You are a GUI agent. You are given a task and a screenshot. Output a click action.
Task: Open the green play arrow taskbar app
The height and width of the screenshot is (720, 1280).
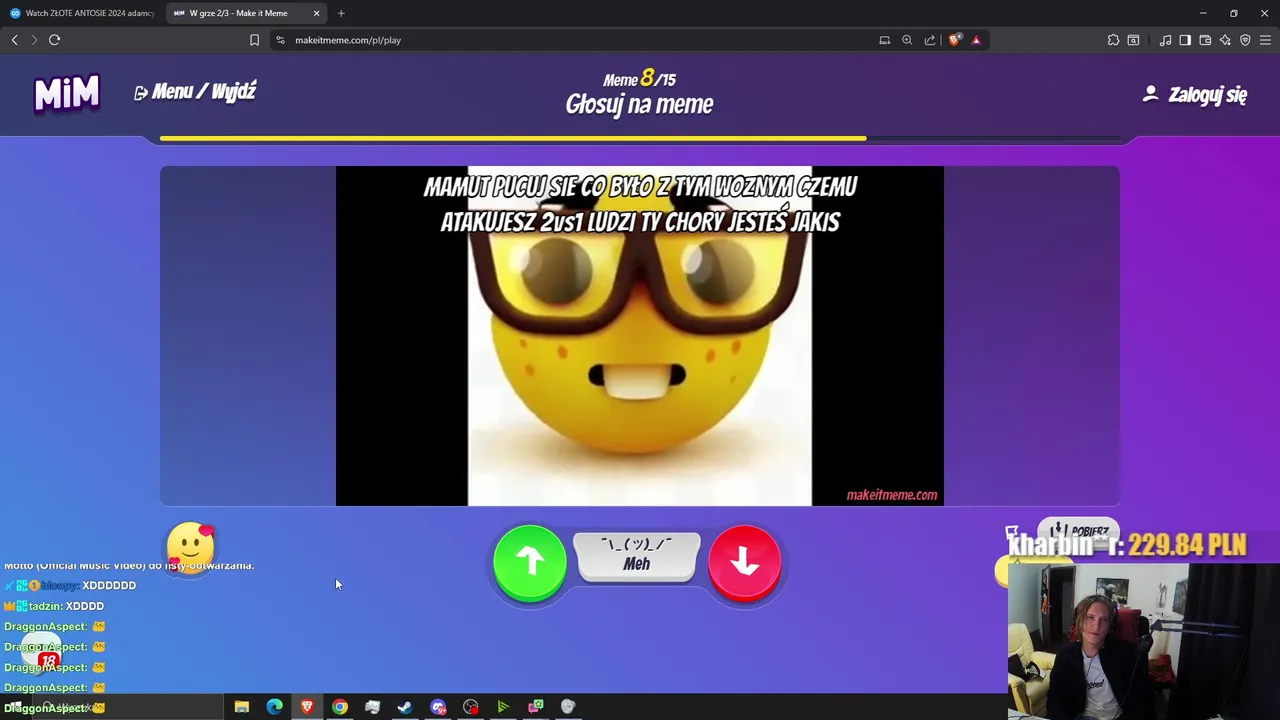click(503, 707)
